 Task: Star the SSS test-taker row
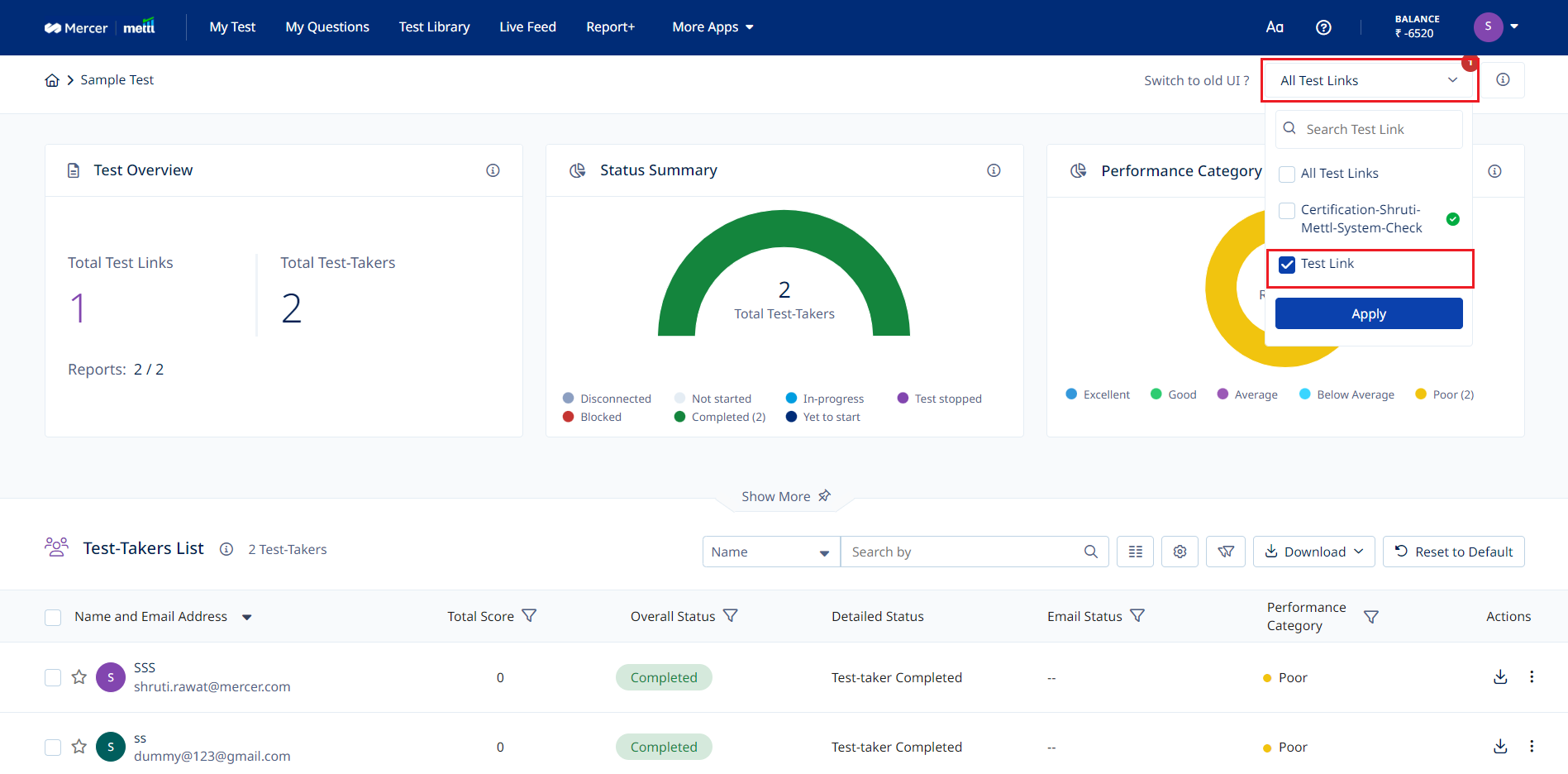coord(79,677)
